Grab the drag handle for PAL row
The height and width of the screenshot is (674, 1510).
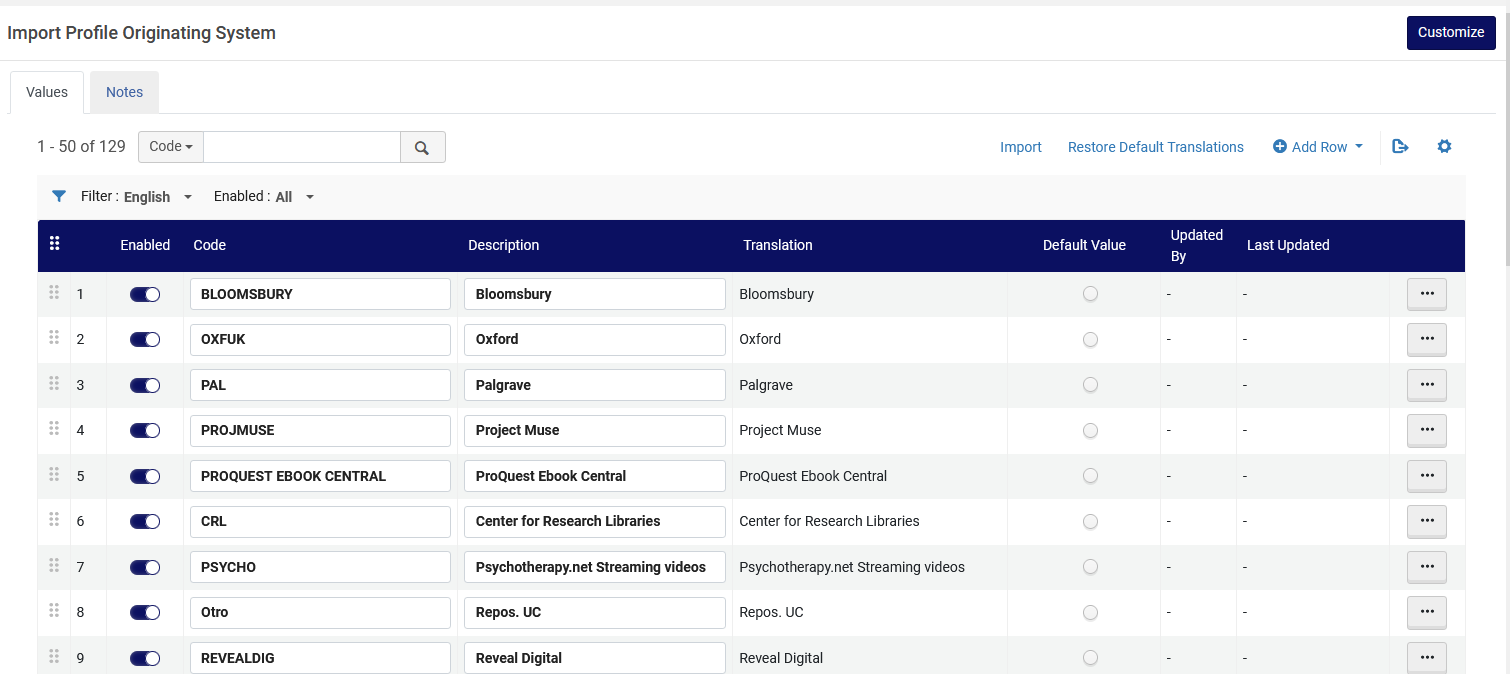54,383
